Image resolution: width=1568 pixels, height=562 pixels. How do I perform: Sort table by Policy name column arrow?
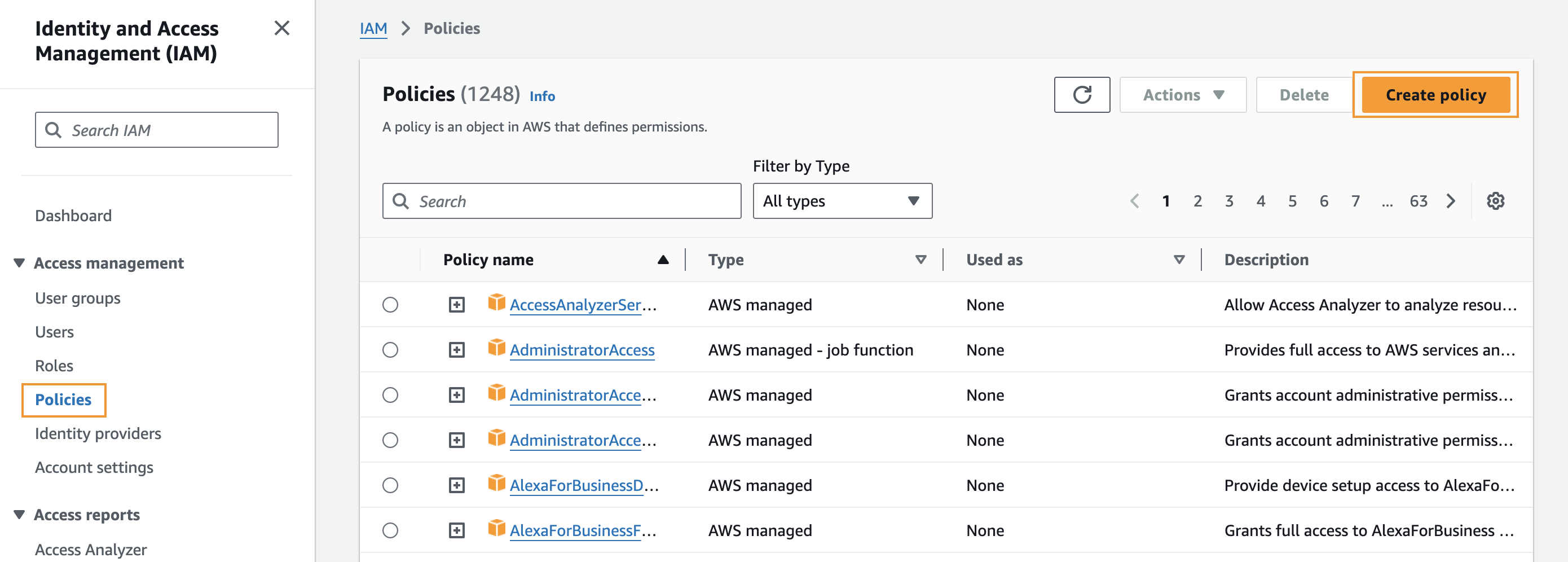662,259
